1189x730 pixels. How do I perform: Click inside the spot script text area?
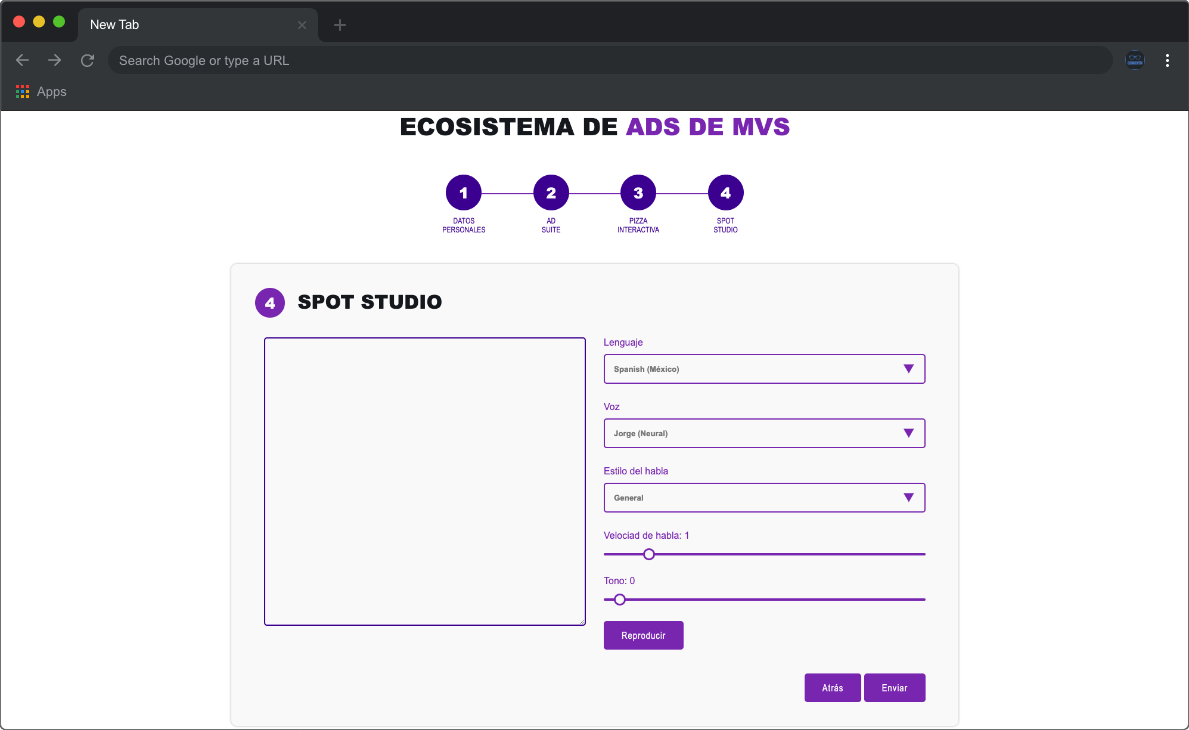425,481
